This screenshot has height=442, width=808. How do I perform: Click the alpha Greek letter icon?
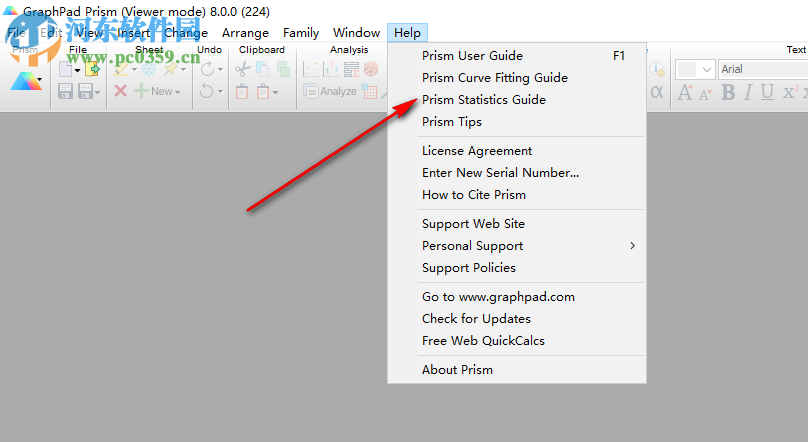tap(657, 92)
